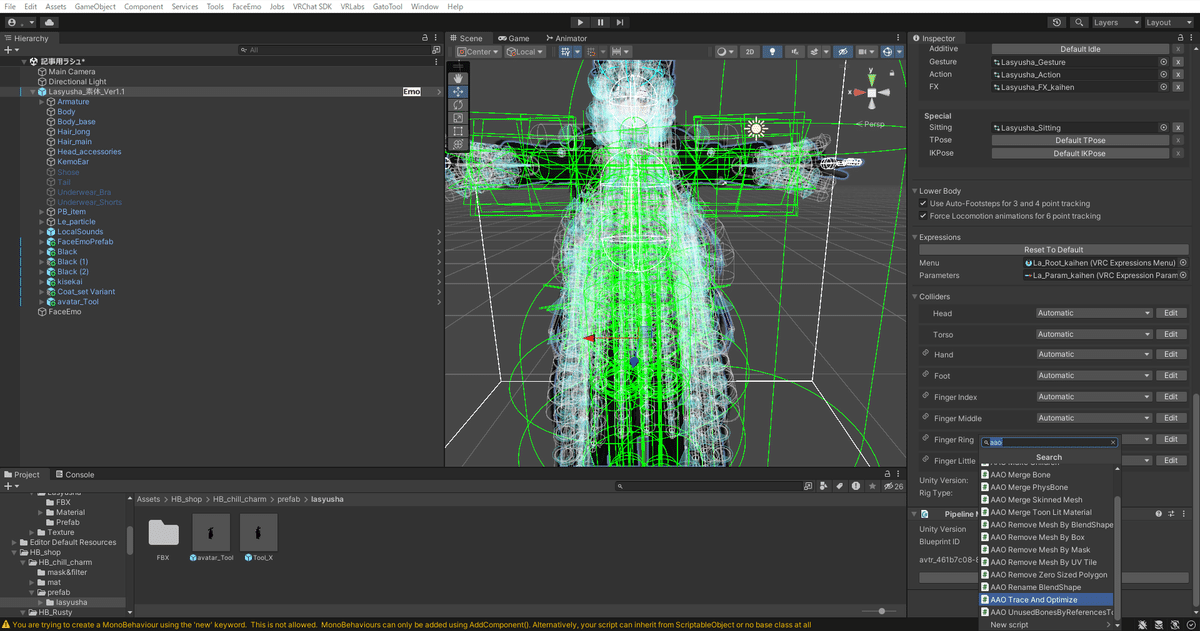Select the Rotate tool in Scene
The width and height of the screenshot is (1200, 631).
(x=458, y=104)
